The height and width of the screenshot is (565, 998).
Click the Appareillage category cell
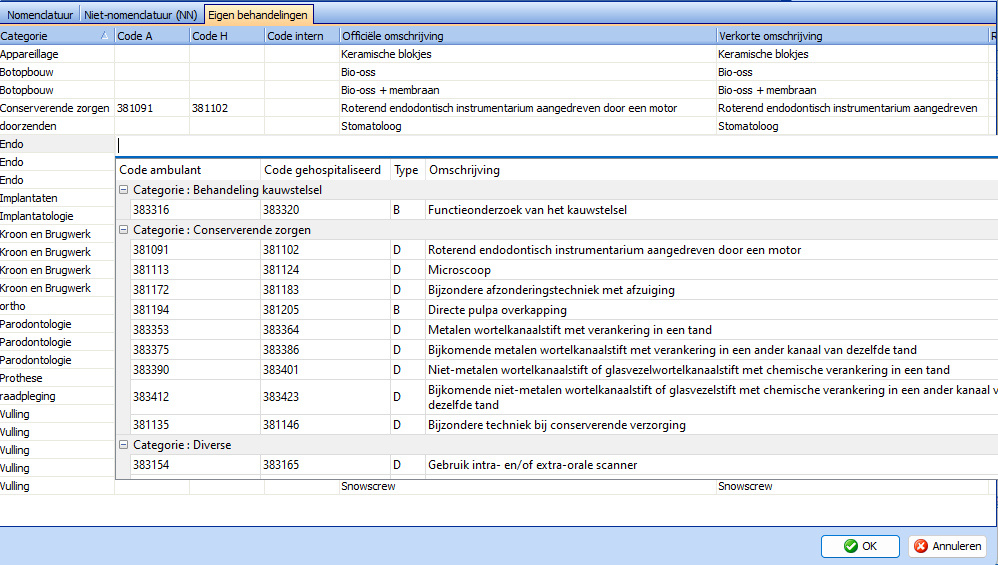pyautogui.click(x=57, y=54)
